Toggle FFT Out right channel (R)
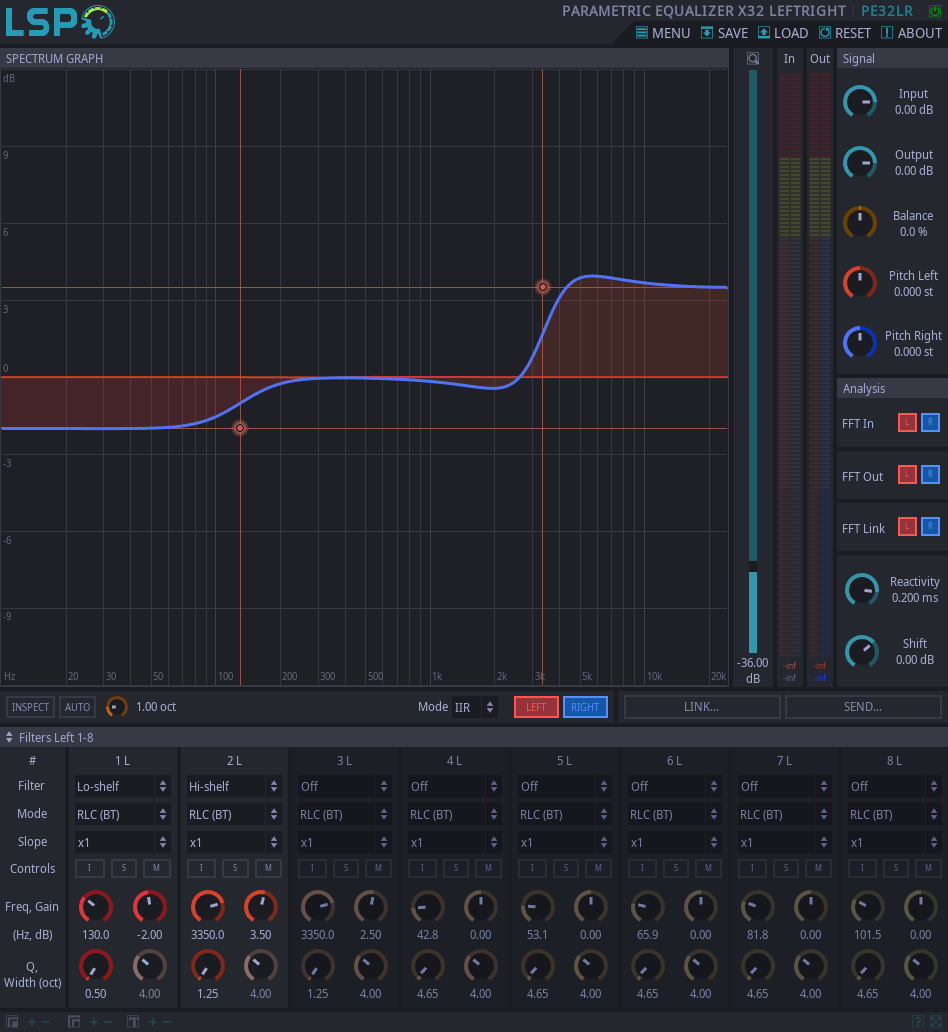This screenshot has height=1032, width=948. pyautogui.click(x=930, y=475)
